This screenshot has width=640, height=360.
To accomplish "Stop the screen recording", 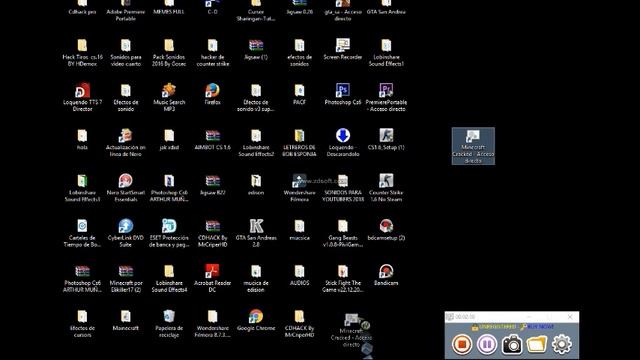I will (x=462, y=344).
